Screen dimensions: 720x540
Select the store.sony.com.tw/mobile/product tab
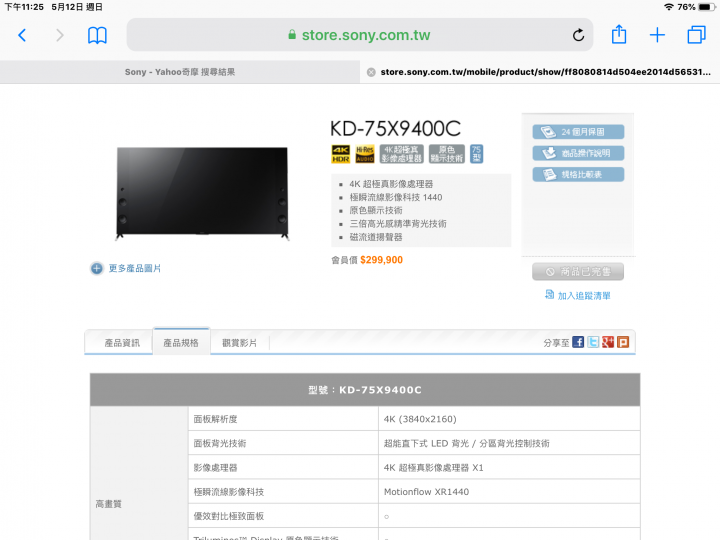click(x=540, y=72)
